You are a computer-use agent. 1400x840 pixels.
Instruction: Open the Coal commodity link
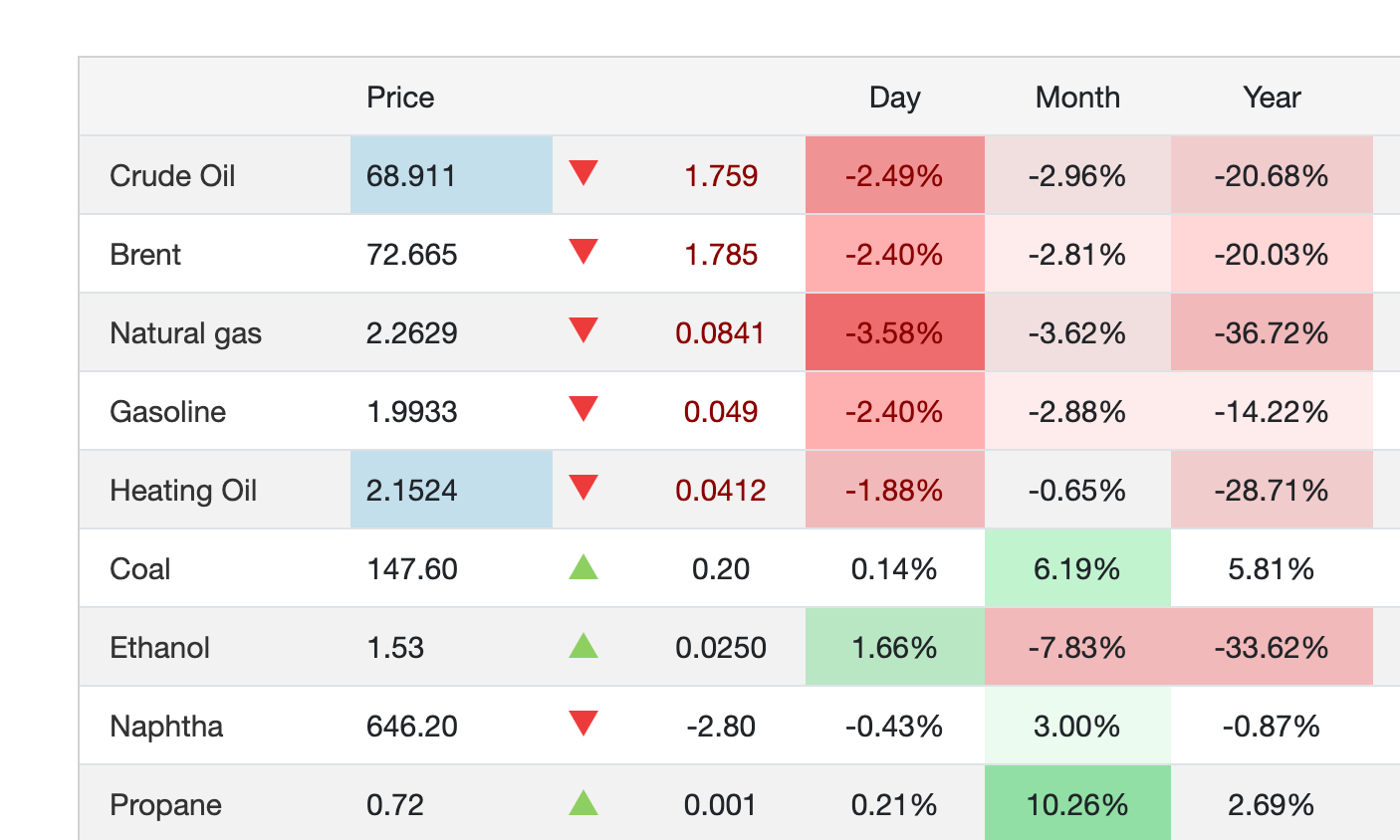pos(140,569)
